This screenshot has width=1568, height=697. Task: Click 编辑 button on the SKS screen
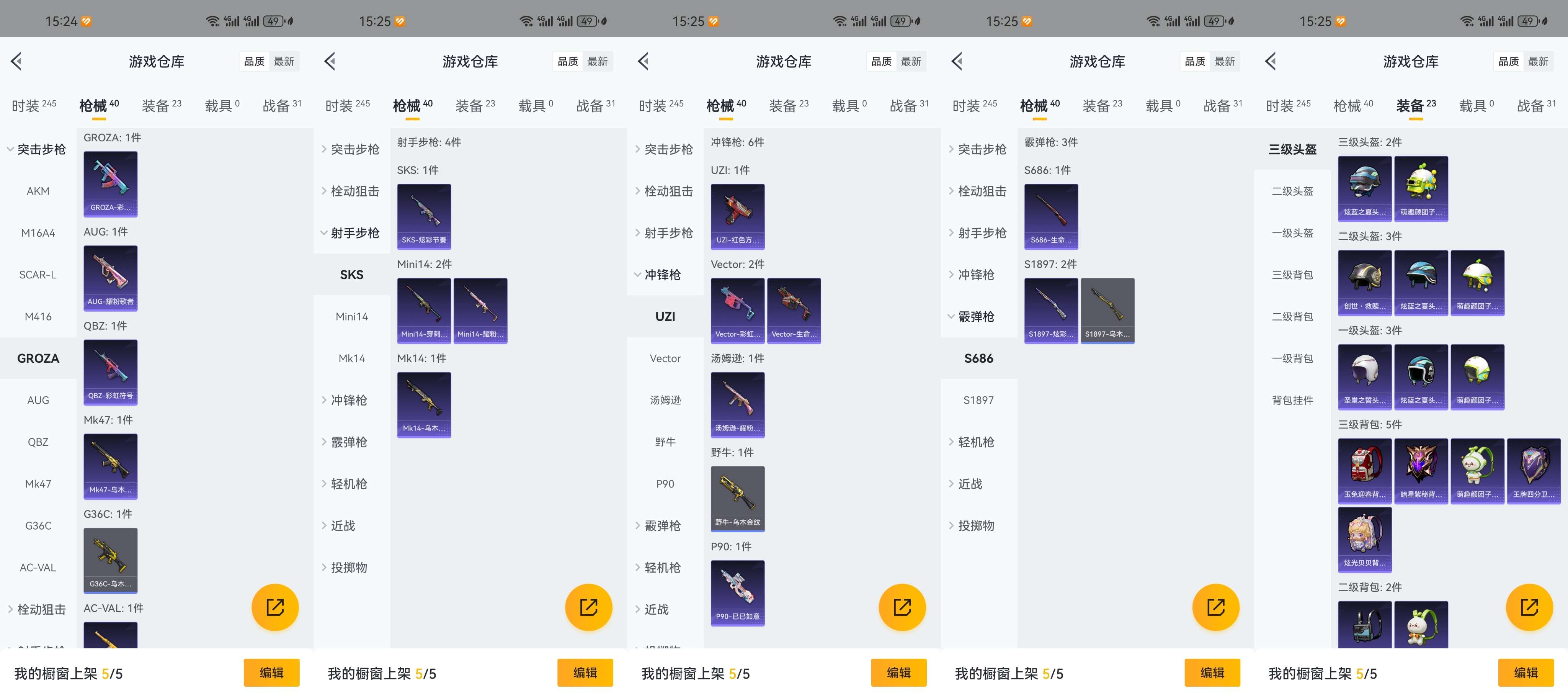click(x=585, y=672)
